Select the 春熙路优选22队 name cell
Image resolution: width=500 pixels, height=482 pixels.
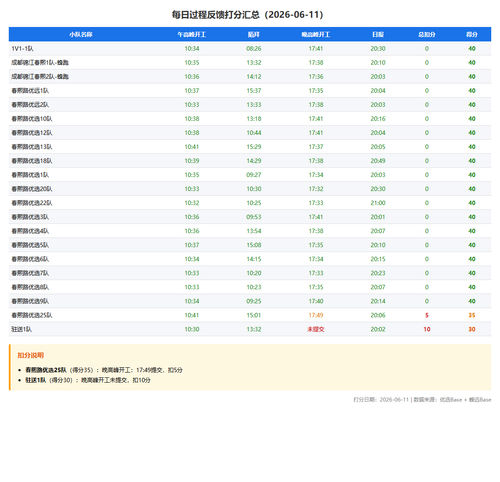click(32, 203)
